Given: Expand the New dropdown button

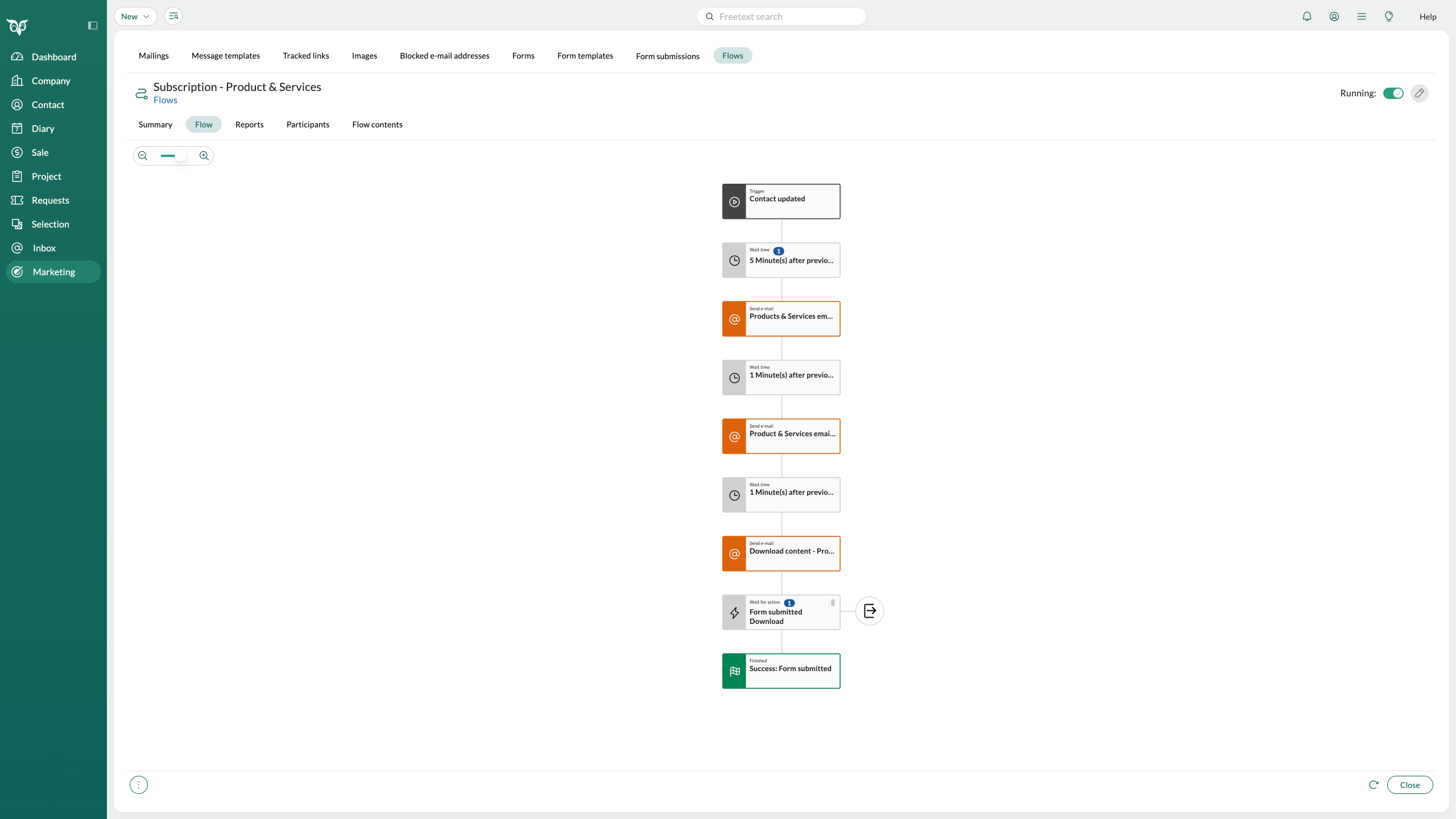Looking at the screenshot, I should click(135, 16).
